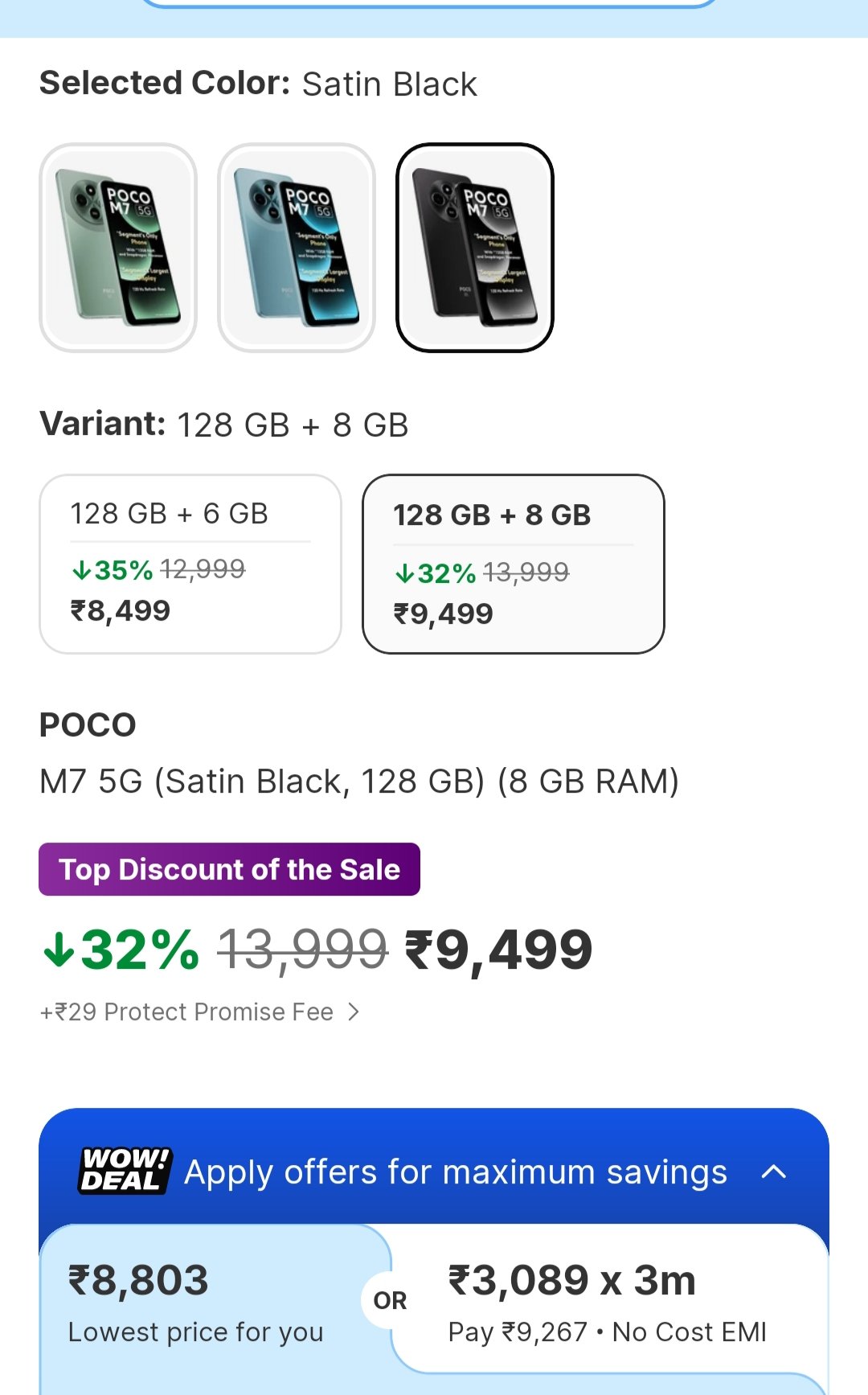868x1395 pixels.
Task: Tap the +₹29 Protect Promise Fee link
Action: 187,1011
